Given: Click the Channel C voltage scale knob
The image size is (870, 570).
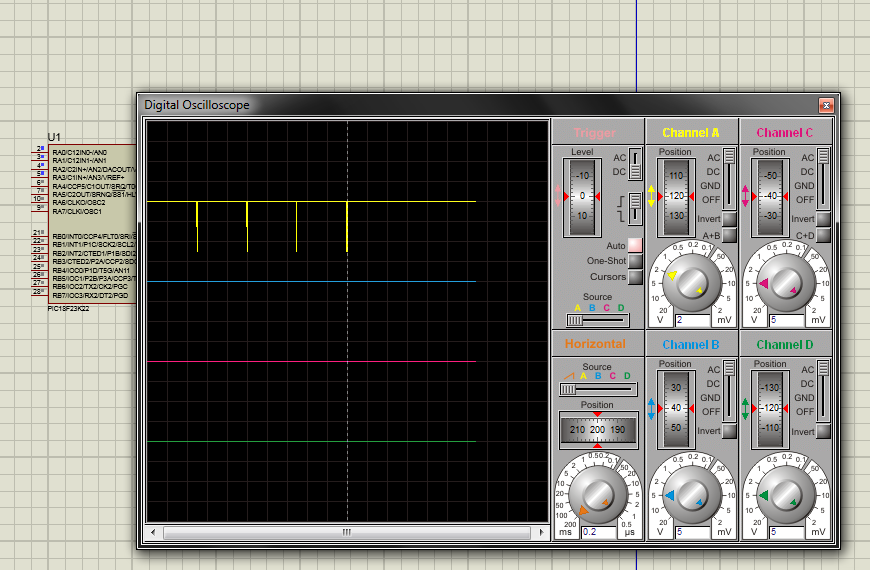Looking at the screenshot, I should pos(786,283).
